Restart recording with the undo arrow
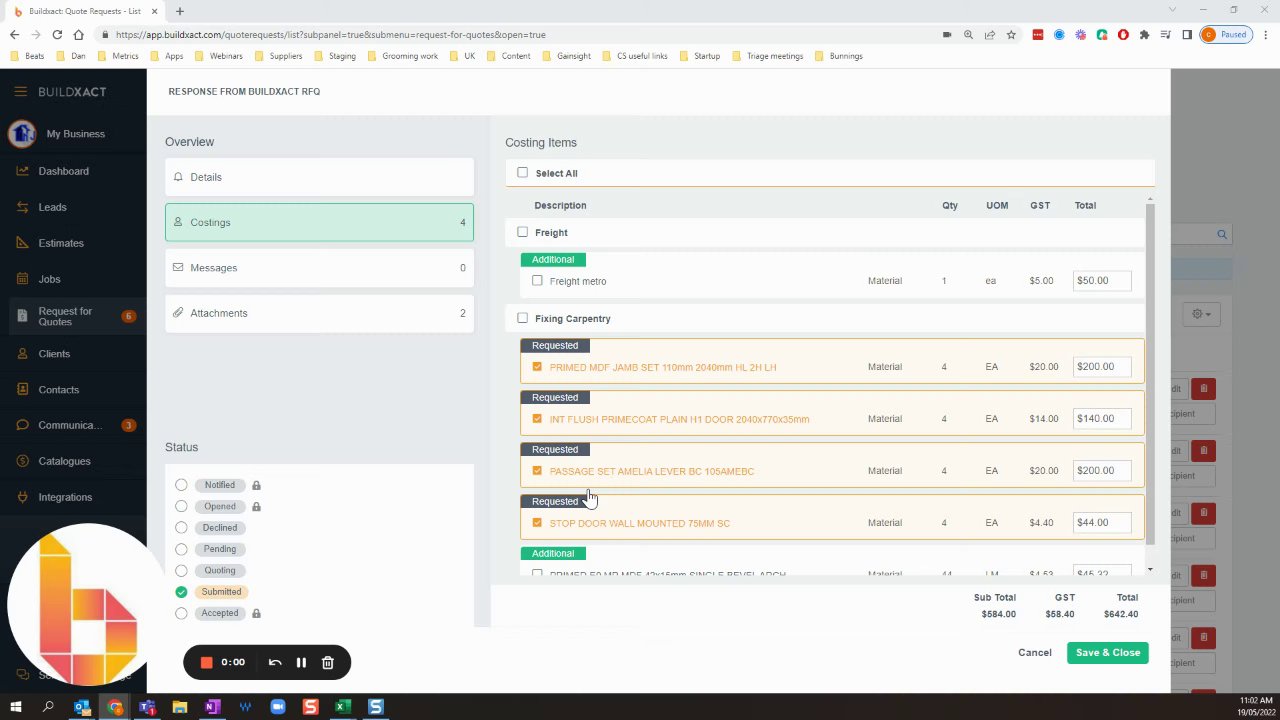1280x720 pixels. click(275, 662)
